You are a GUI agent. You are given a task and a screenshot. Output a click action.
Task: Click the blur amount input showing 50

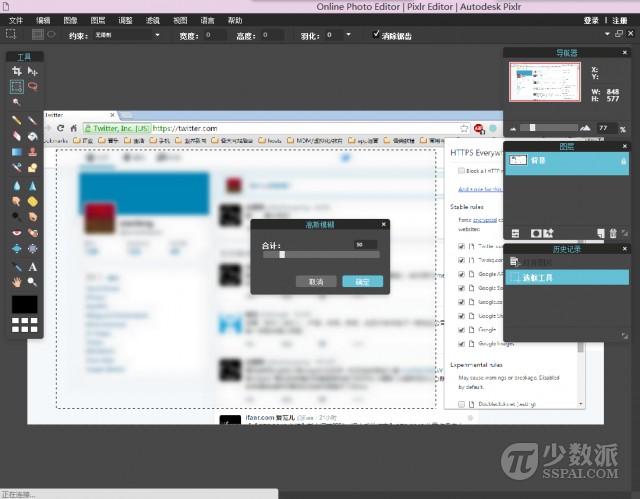(365, 244)
